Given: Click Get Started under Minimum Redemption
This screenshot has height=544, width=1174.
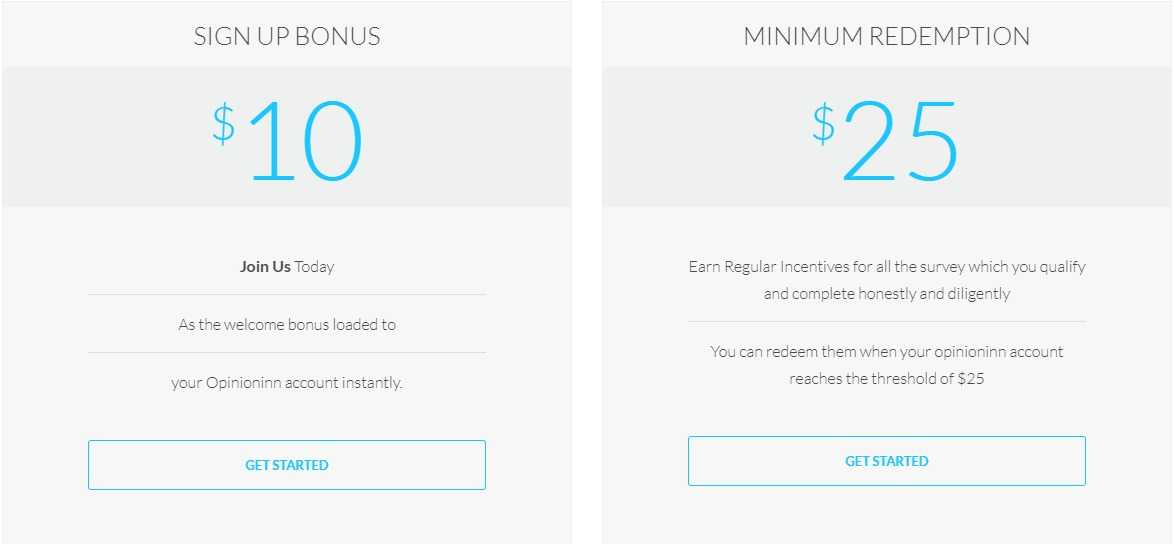Looking at the screenshot, I should [886, 461].
